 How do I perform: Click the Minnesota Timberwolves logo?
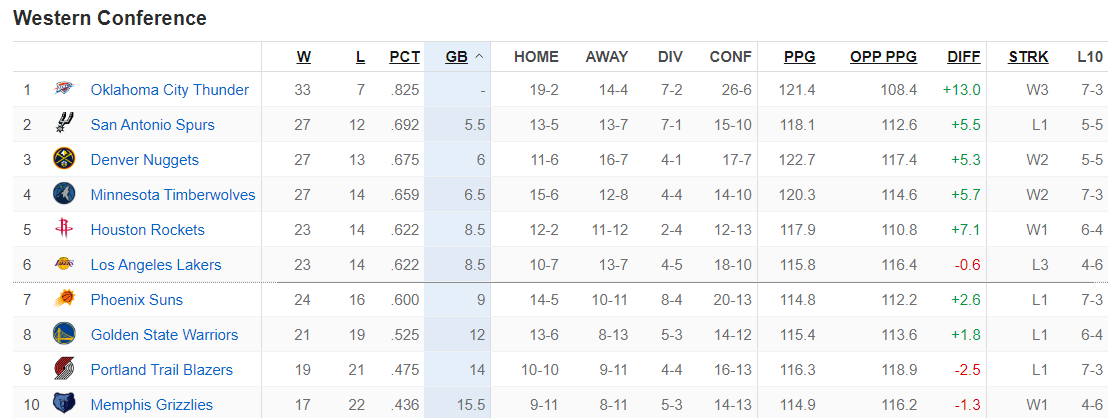[x=64, y=195]
